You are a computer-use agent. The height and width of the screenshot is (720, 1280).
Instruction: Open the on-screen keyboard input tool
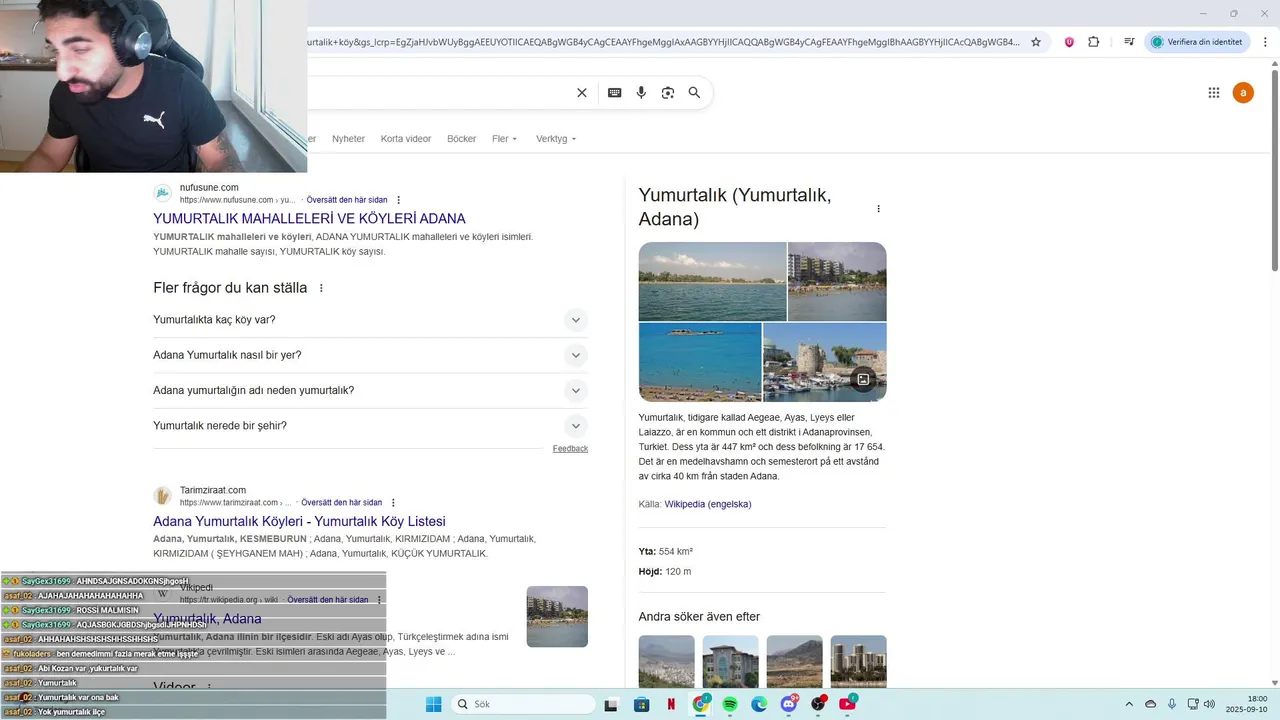[x=615, y=93]
